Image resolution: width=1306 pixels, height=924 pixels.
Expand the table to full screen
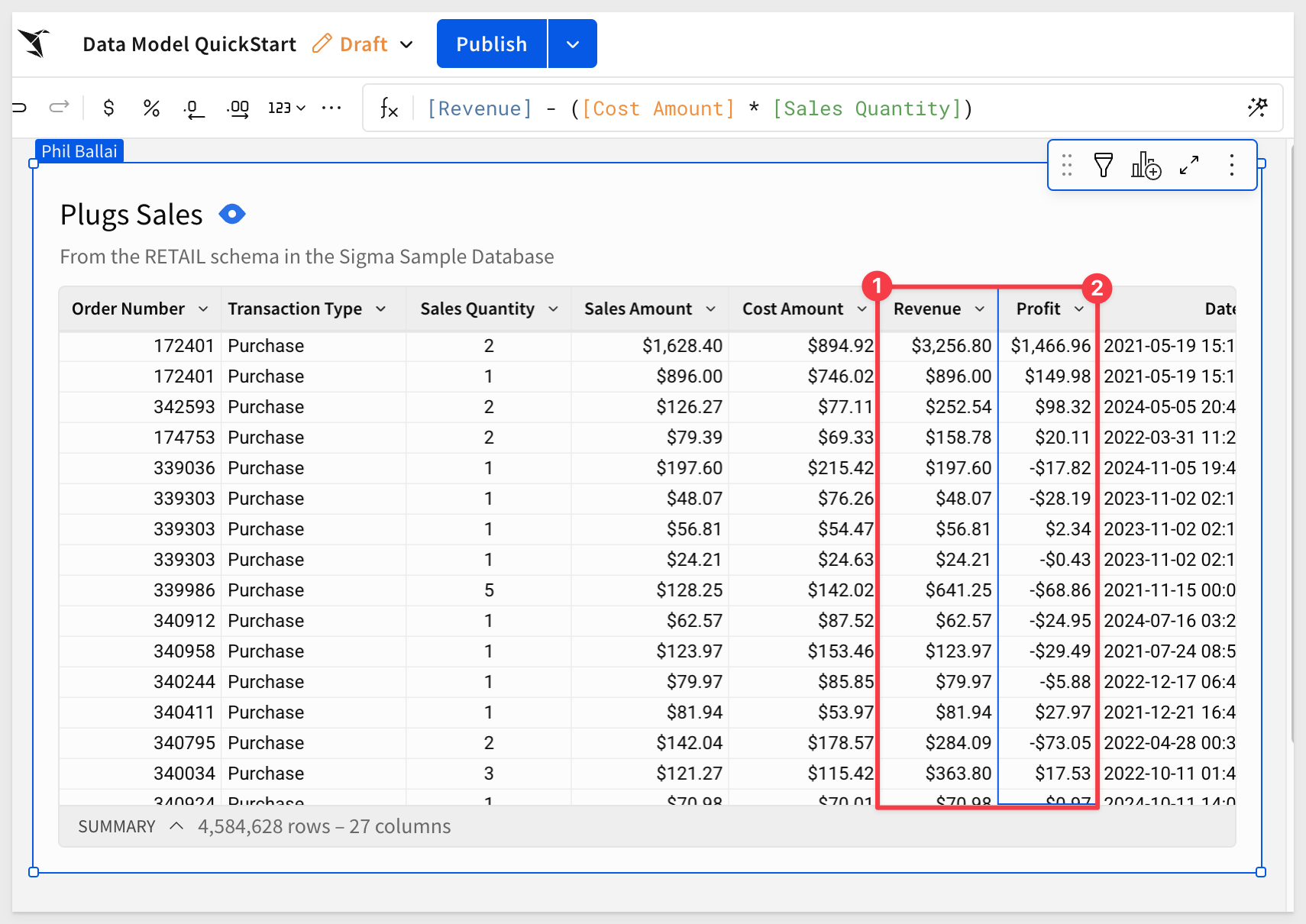pos(1189,165)
